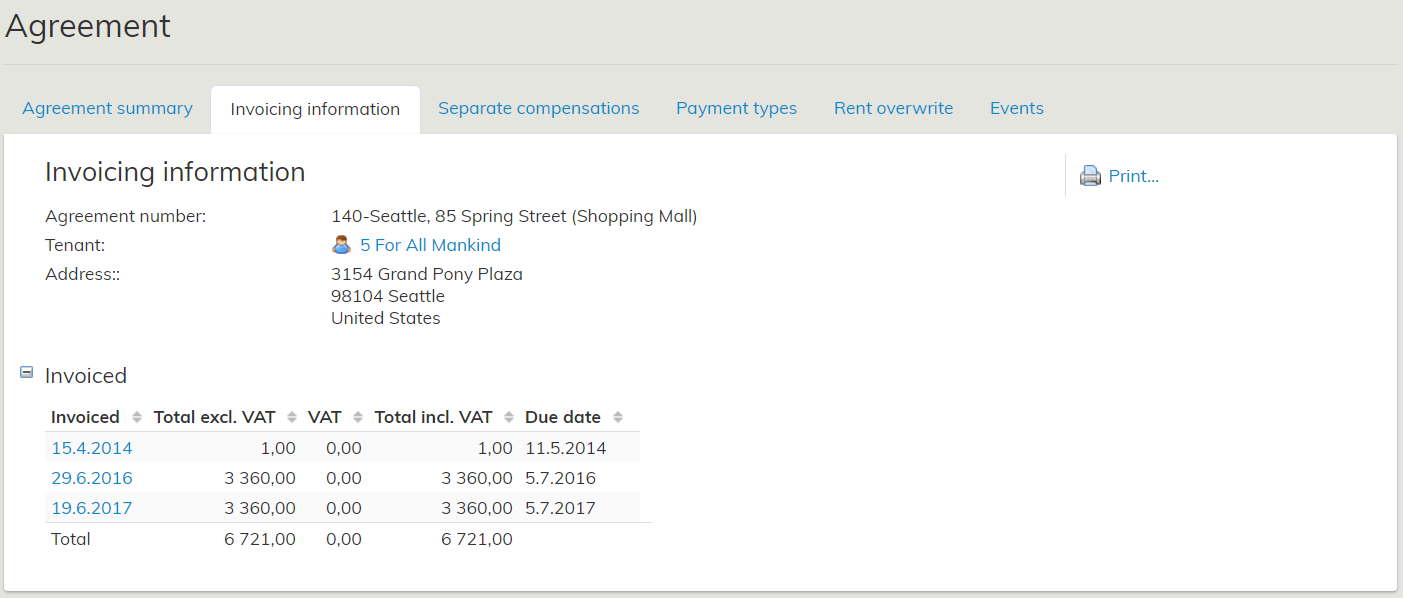Collapse the Invoiced section
This screenshot has height=598, width=1403.
27,372
